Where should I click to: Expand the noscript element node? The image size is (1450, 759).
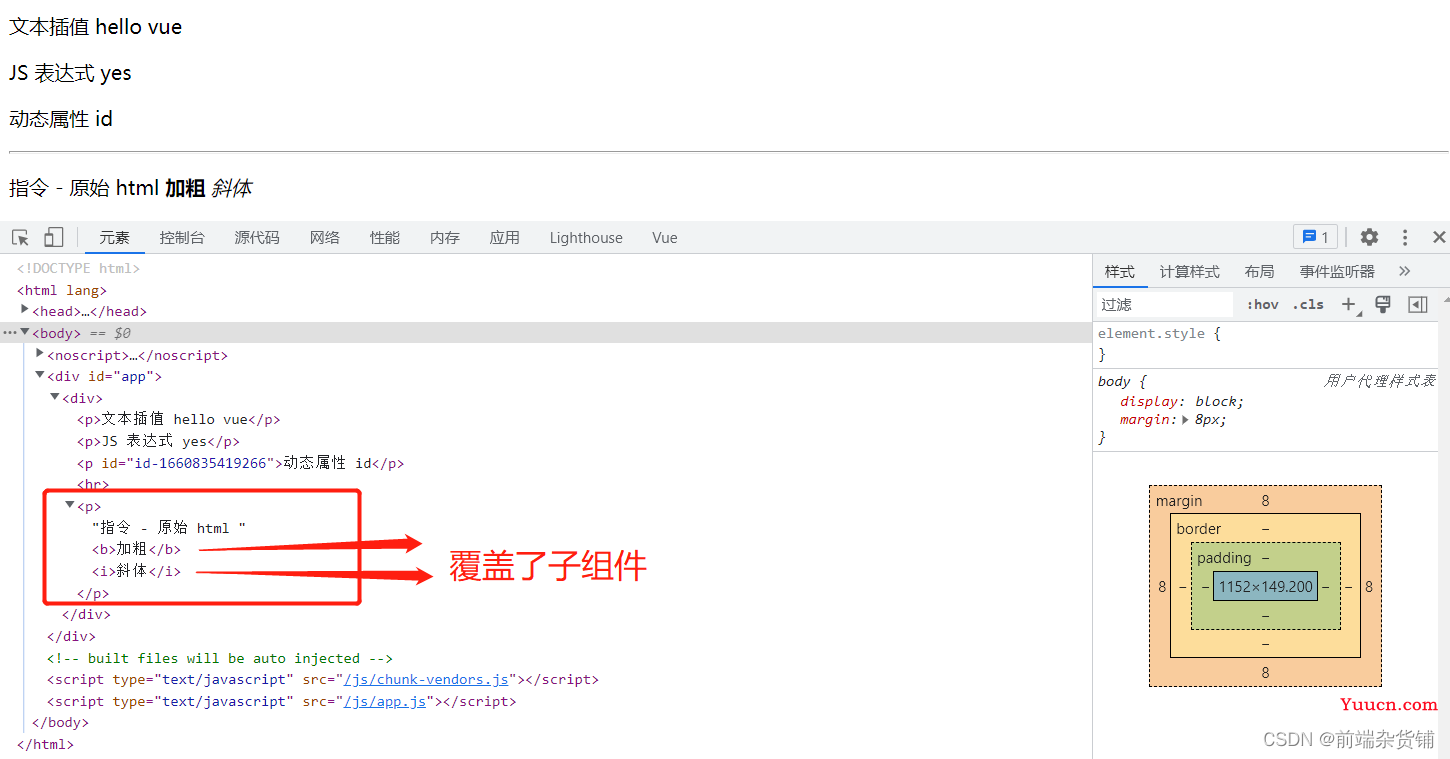point(40,354)
